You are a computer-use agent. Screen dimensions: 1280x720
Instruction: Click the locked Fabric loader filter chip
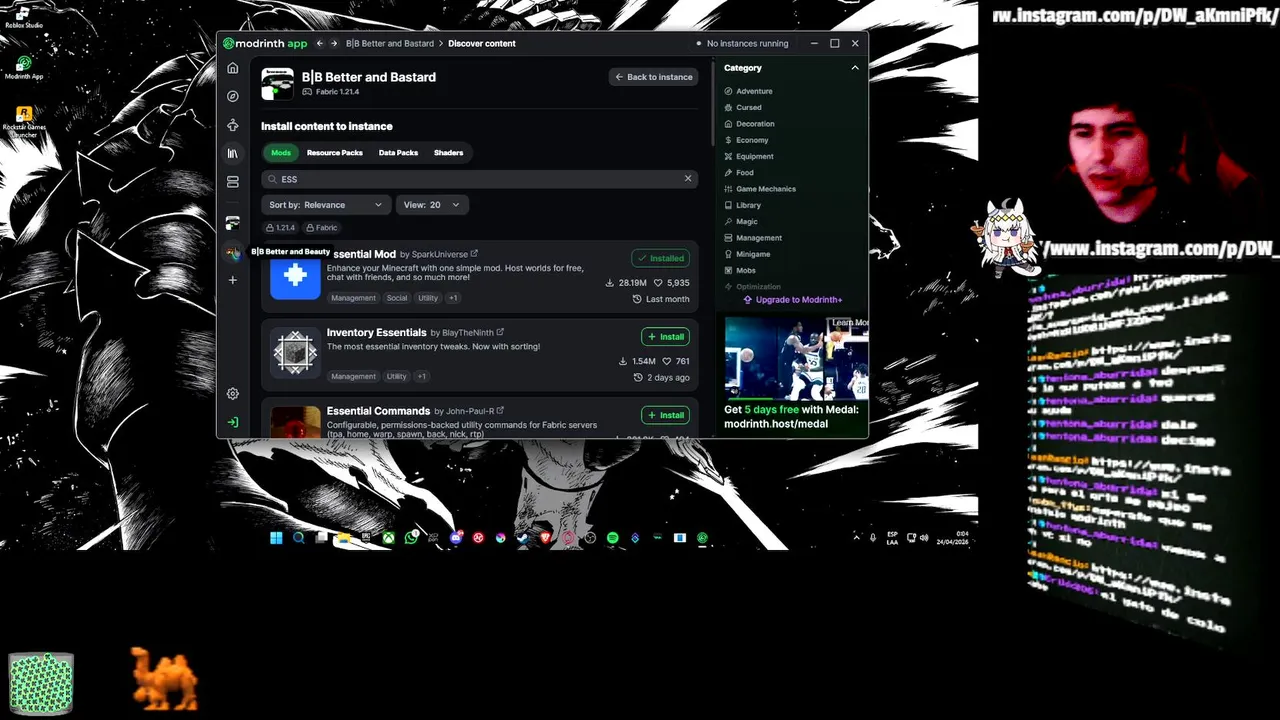click(x=322, y=228)
